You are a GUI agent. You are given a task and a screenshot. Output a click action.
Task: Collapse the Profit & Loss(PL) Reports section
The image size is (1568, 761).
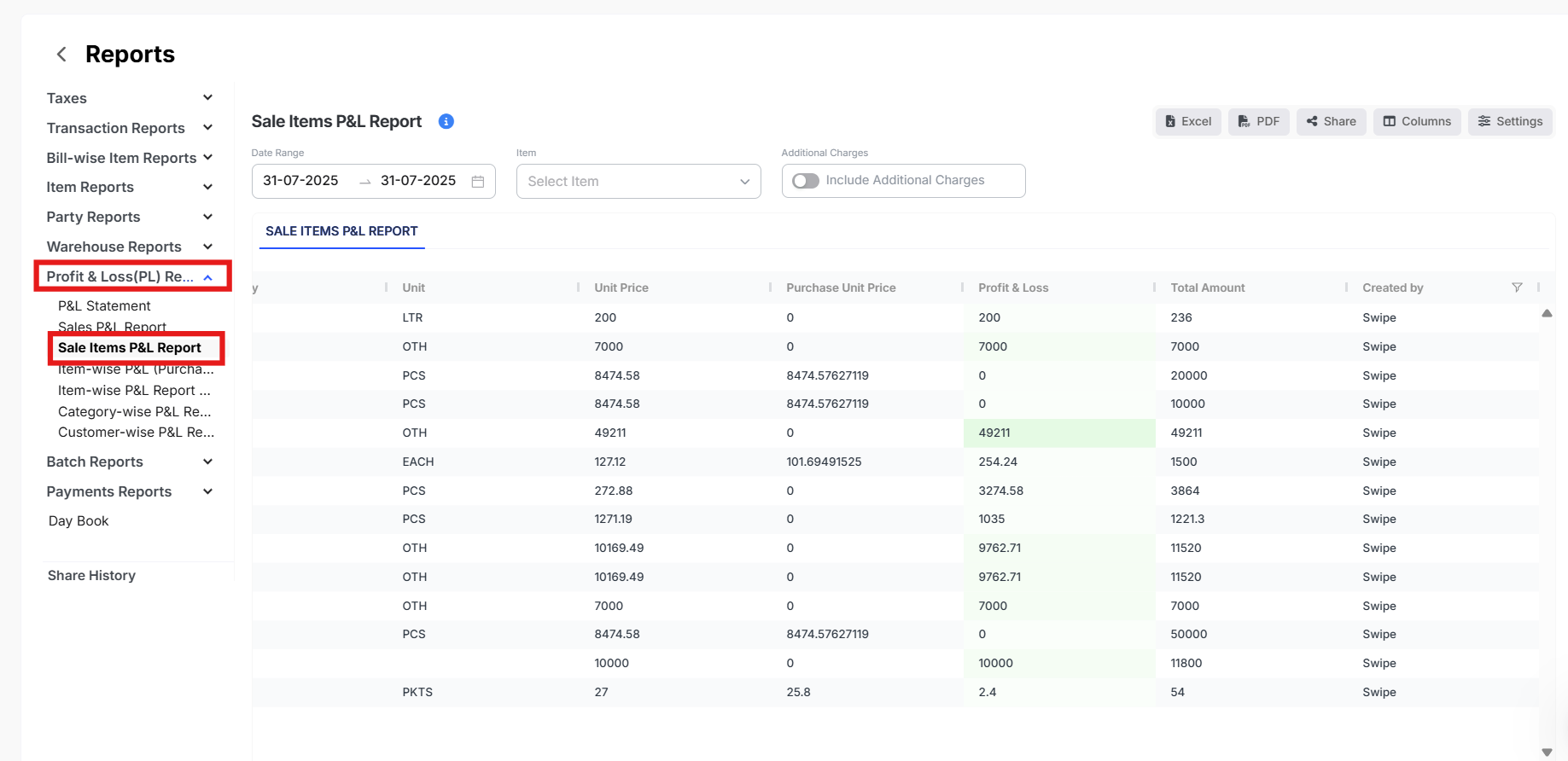point(207,277)
